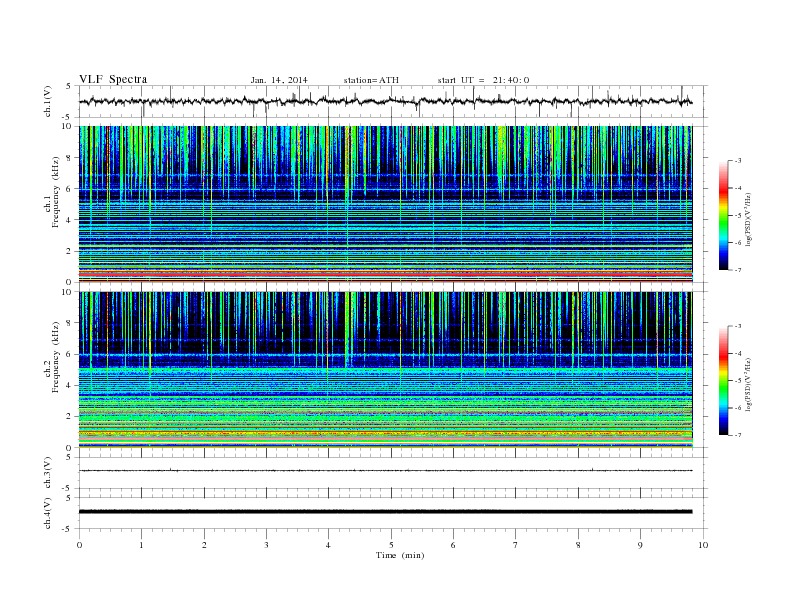The image size is (792, 612).
Task: Click tick label "9" on the Time axis
Action: 640,545
